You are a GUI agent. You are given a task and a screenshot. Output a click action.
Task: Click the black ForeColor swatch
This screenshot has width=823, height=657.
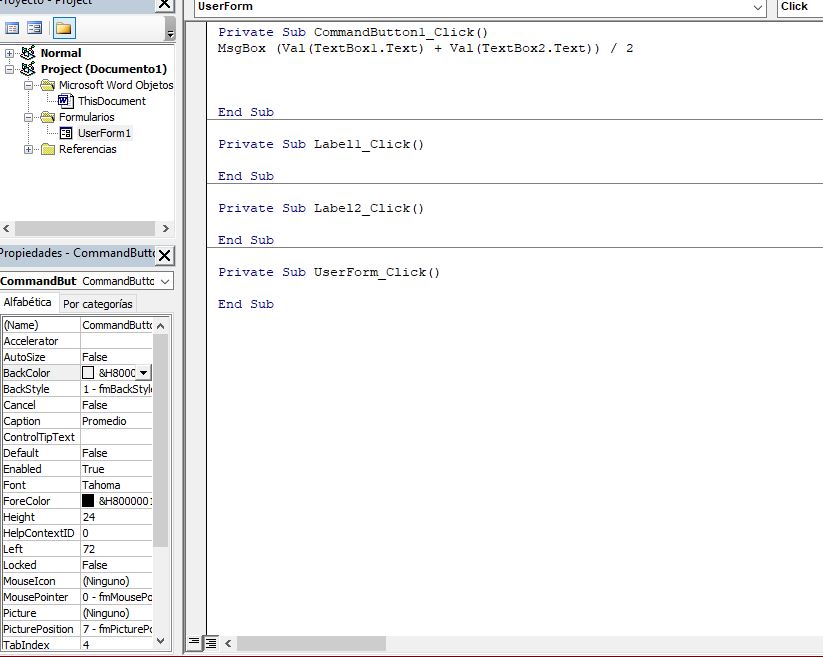pos(88,501)
